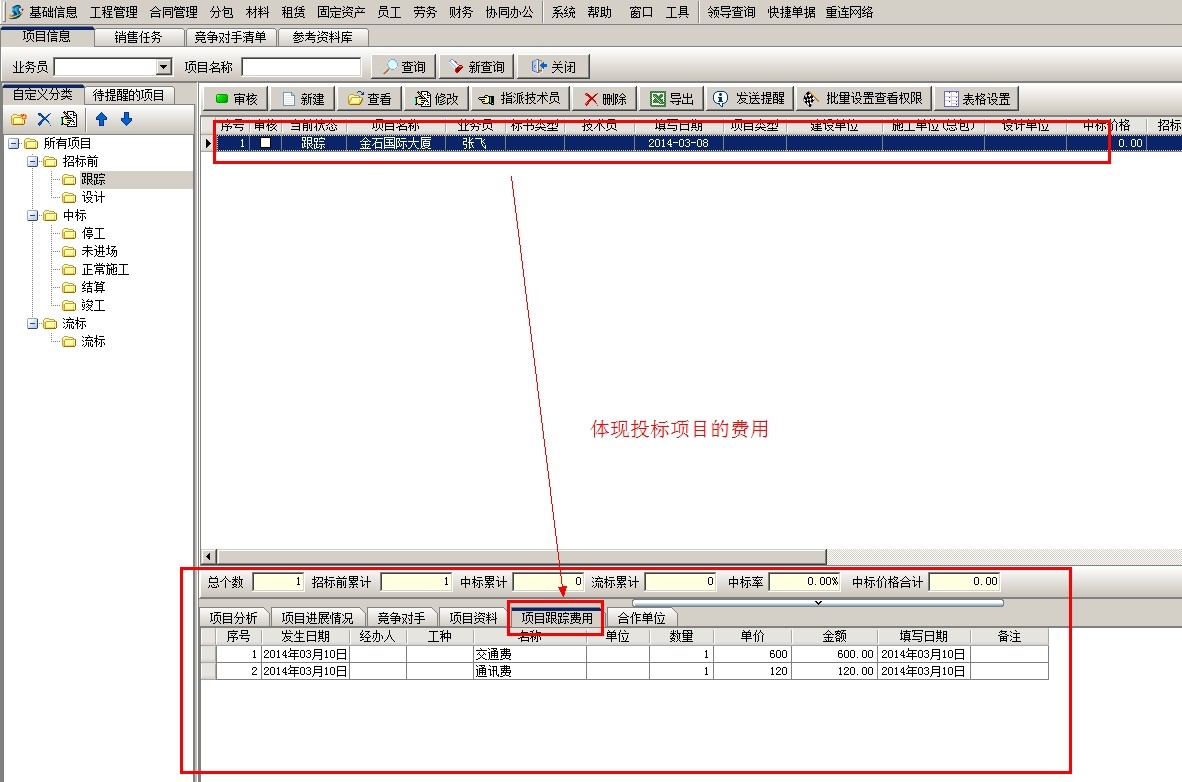Move category up with blue up arrow
The width and height of the screenshot is (1182, 782).
coord(101,119)
